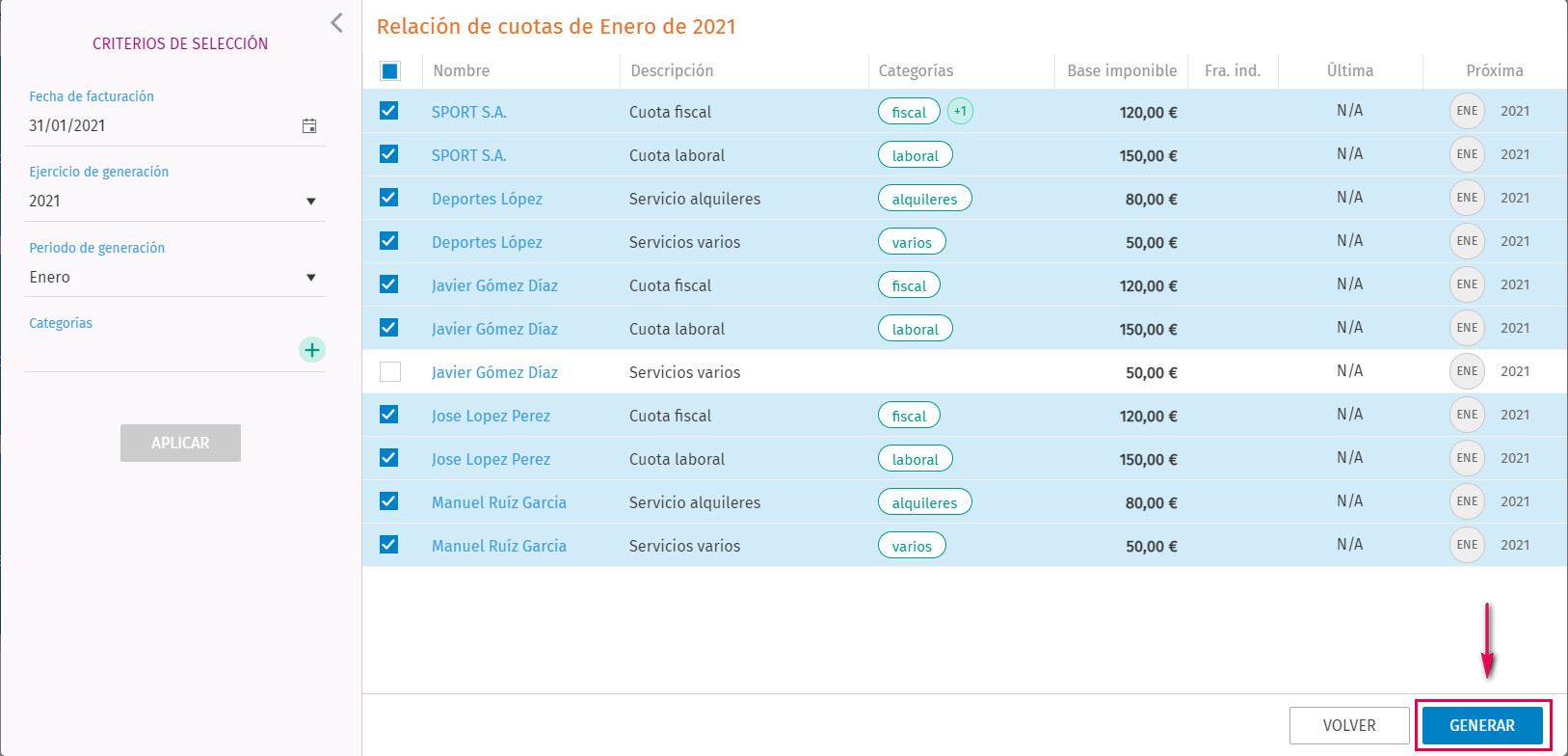1568x756 pixels.
Task: Click the +1 badge on the SPORT S.A. fiscal row
Action: tap(960, 111)
